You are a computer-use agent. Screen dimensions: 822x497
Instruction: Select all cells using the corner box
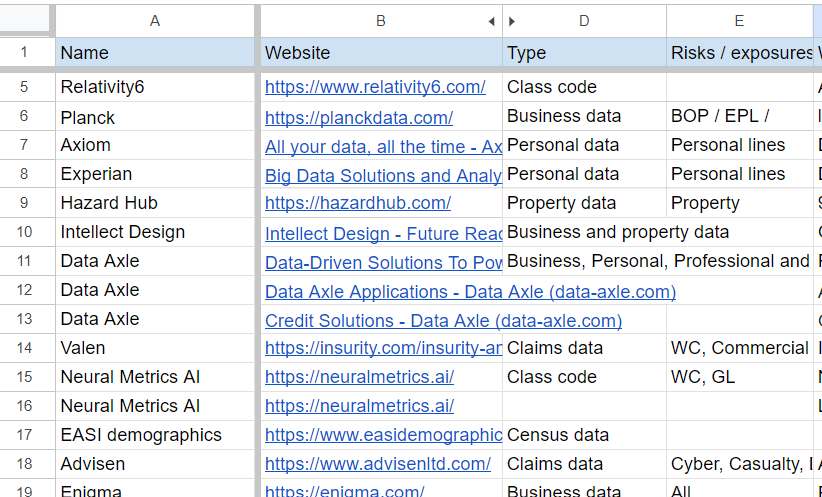click(25, 19)
